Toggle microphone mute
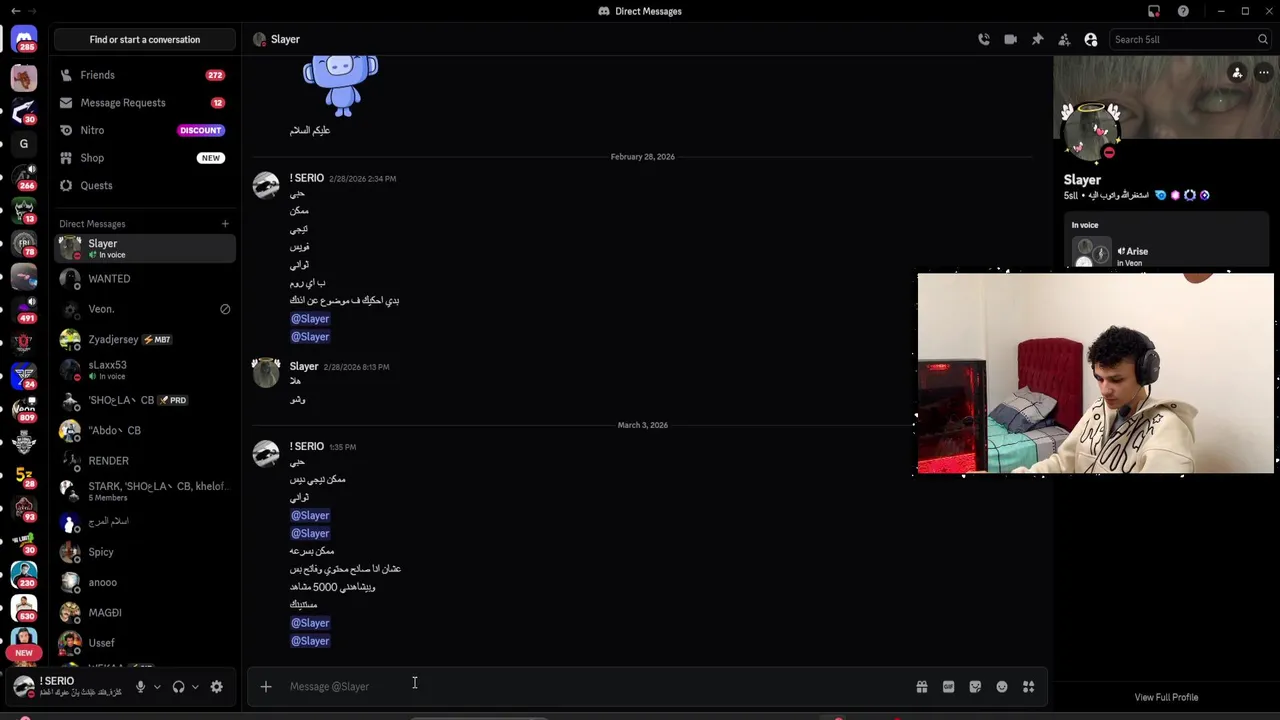This screenshot has width=1280, height=720. tap(141, 687)
